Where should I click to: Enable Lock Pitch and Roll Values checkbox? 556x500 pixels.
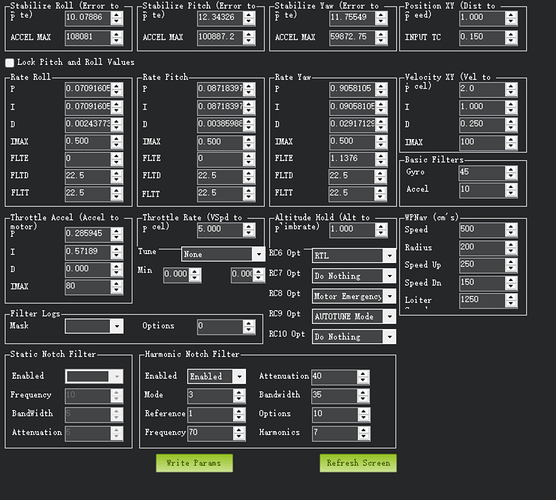pos(10,63)
